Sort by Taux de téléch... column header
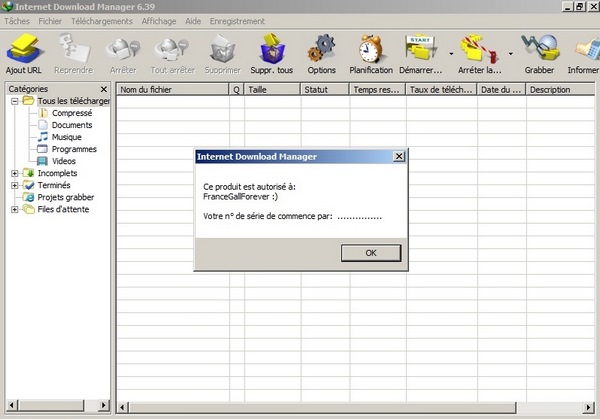Image resolution: width=600 pixels, height=420 pixels. (x=441, y=90)
